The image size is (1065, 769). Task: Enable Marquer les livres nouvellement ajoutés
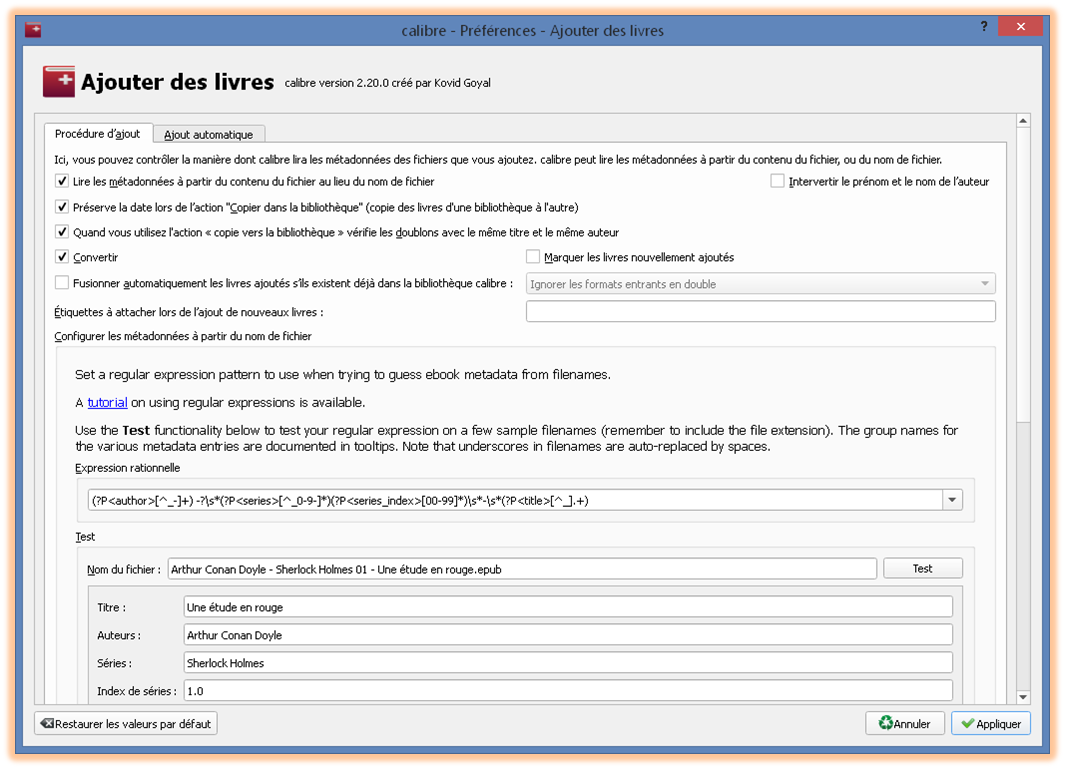(x=533, y=257)
